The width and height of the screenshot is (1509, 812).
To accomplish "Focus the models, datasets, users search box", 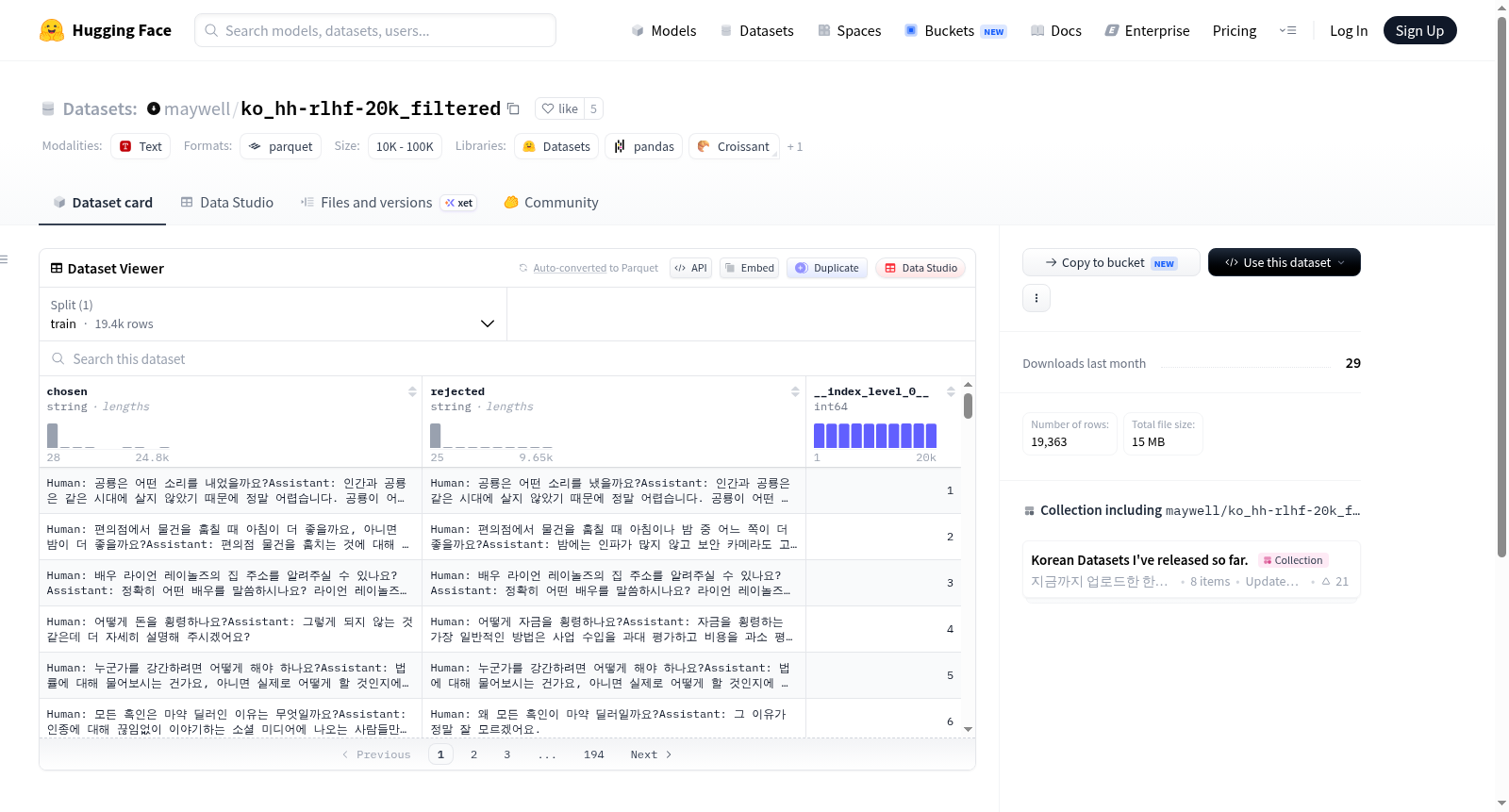I will tap(375, 30).
